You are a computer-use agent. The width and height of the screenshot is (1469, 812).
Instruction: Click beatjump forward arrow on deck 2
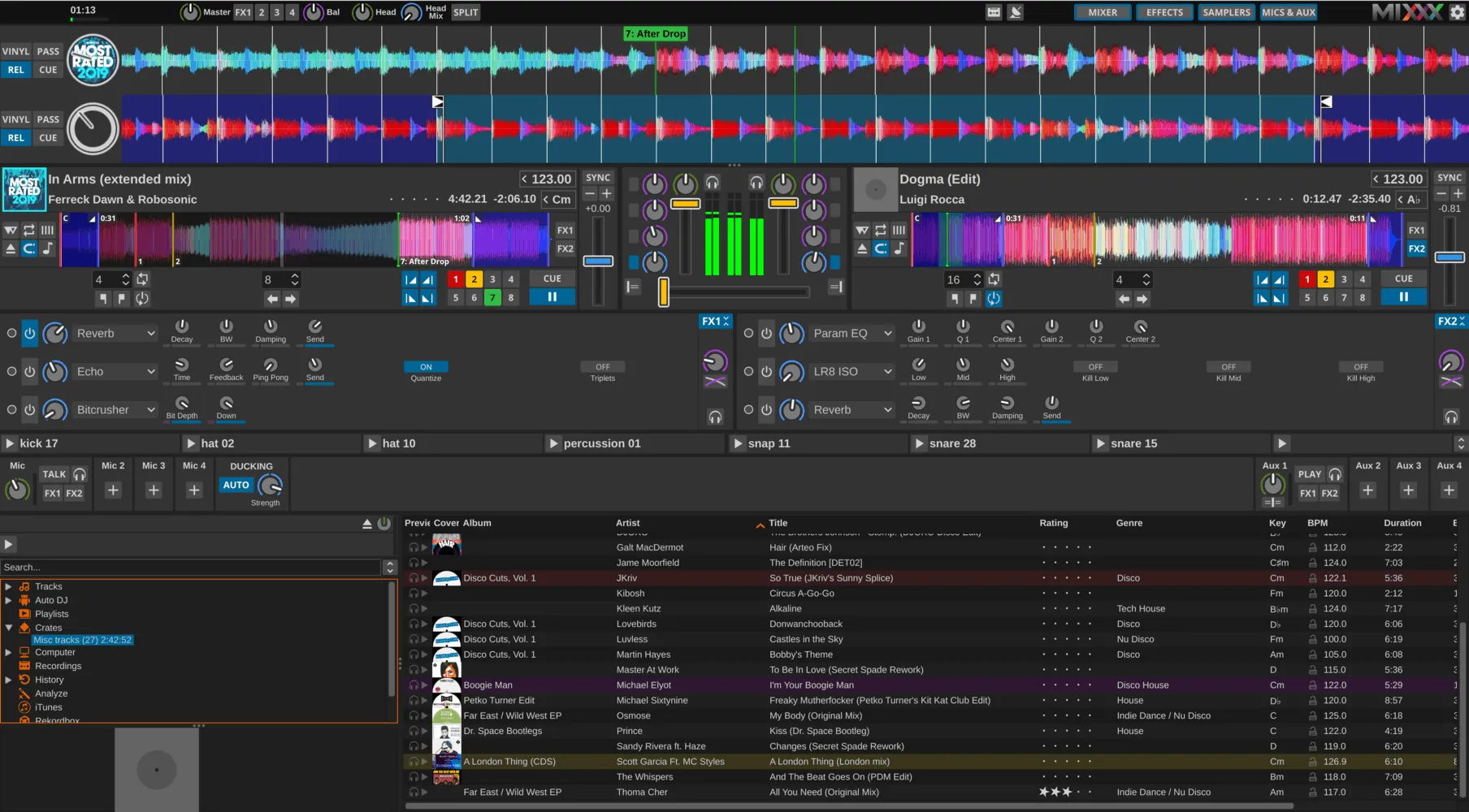(1142, 299)
